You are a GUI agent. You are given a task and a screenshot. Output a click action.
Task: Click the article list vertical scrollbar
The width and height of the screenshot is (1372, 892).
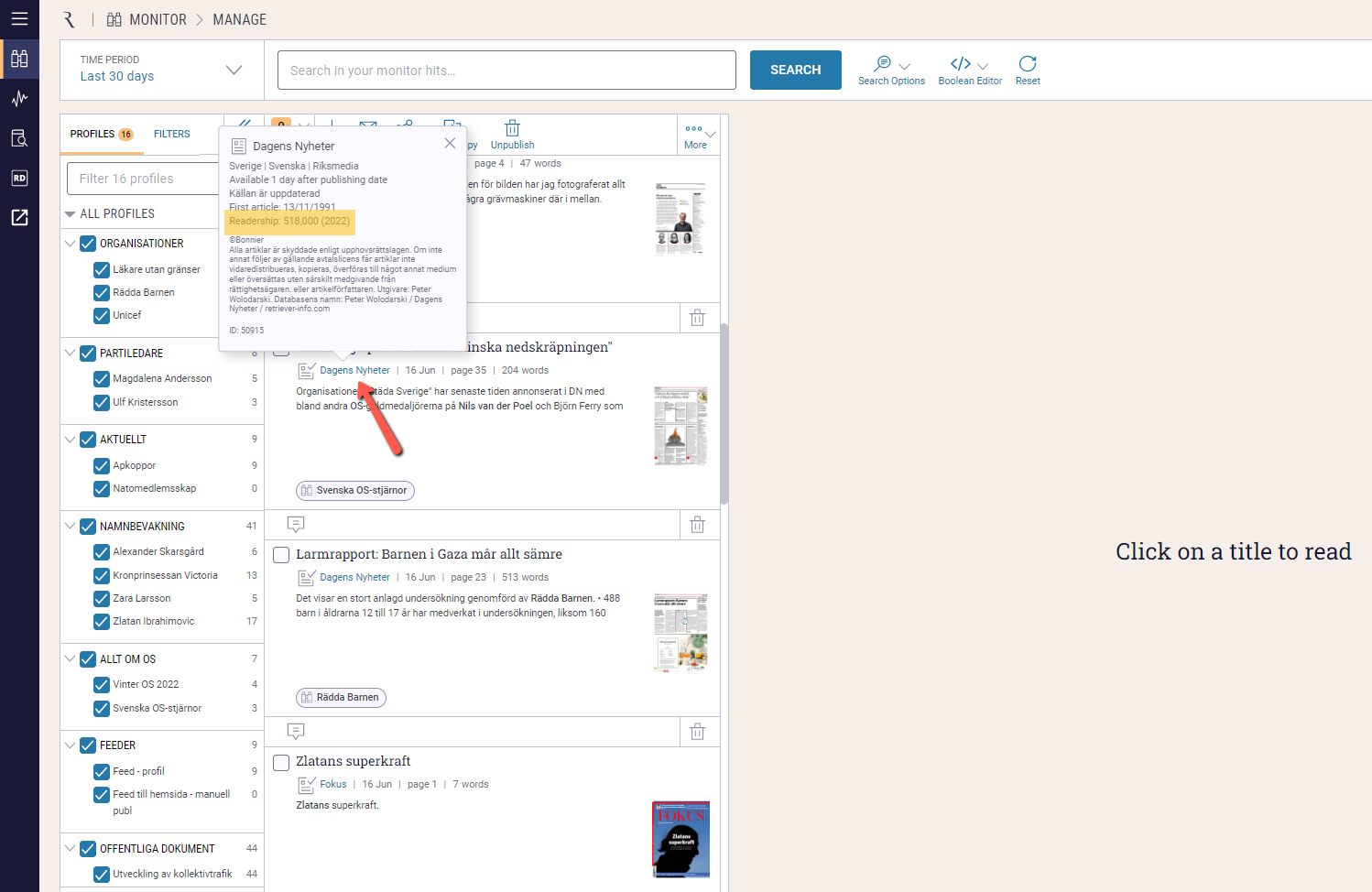point(724,413)
